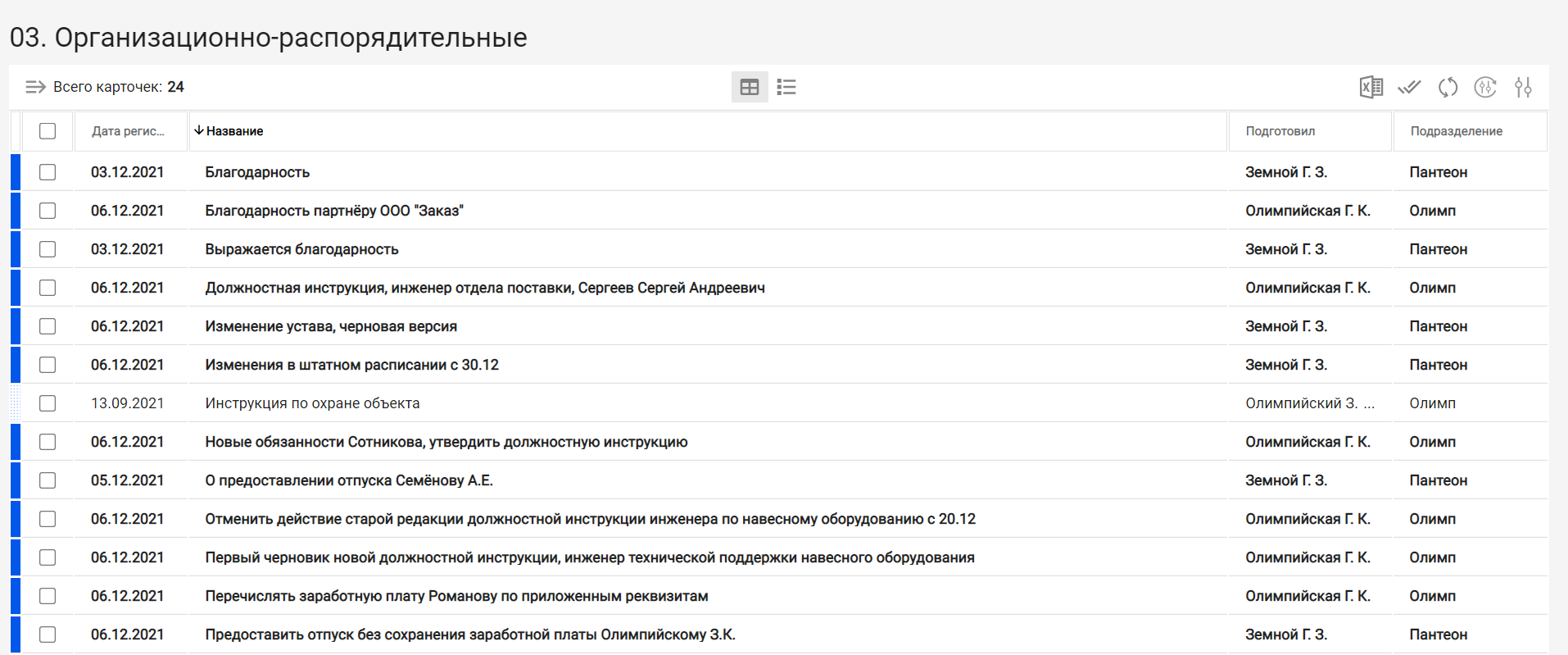Image resolution: width=1568 pixels, height=655 pixels.
Task: Open "Первый черновик новой должностной инструкции" card
Action: click(x=590, y=557)
